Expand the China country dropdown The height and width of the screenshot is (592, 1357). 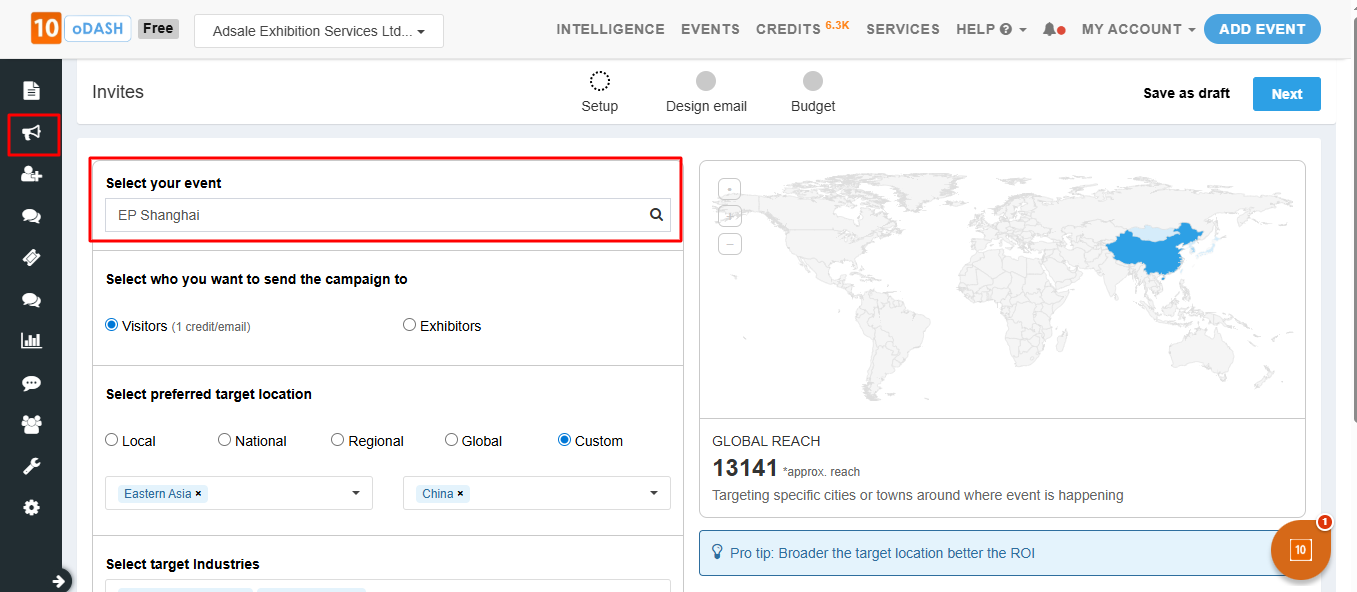[654, 493]
